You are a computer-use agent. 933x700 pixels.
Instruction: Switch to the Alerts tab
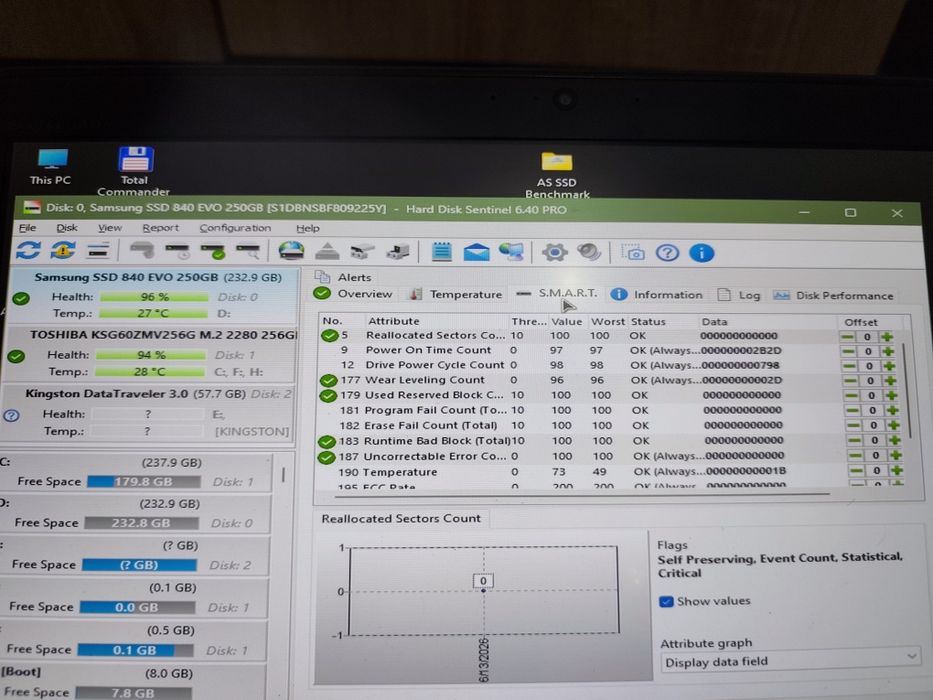(343, 277)
